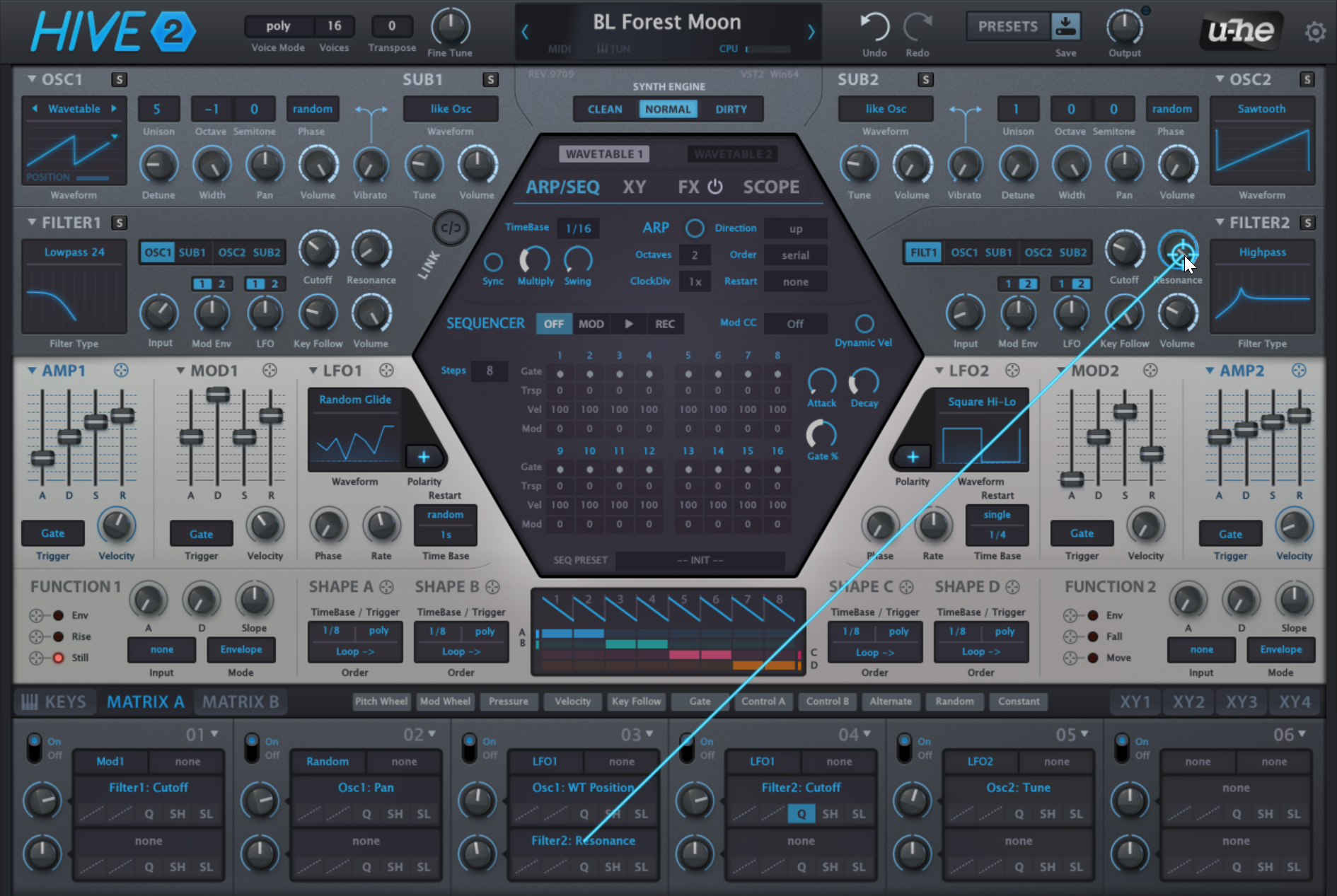The width and height of the screenshot is (1337, 896).
Task: Open the arpeggiator Direction up menu
Action: click(796, 228)
